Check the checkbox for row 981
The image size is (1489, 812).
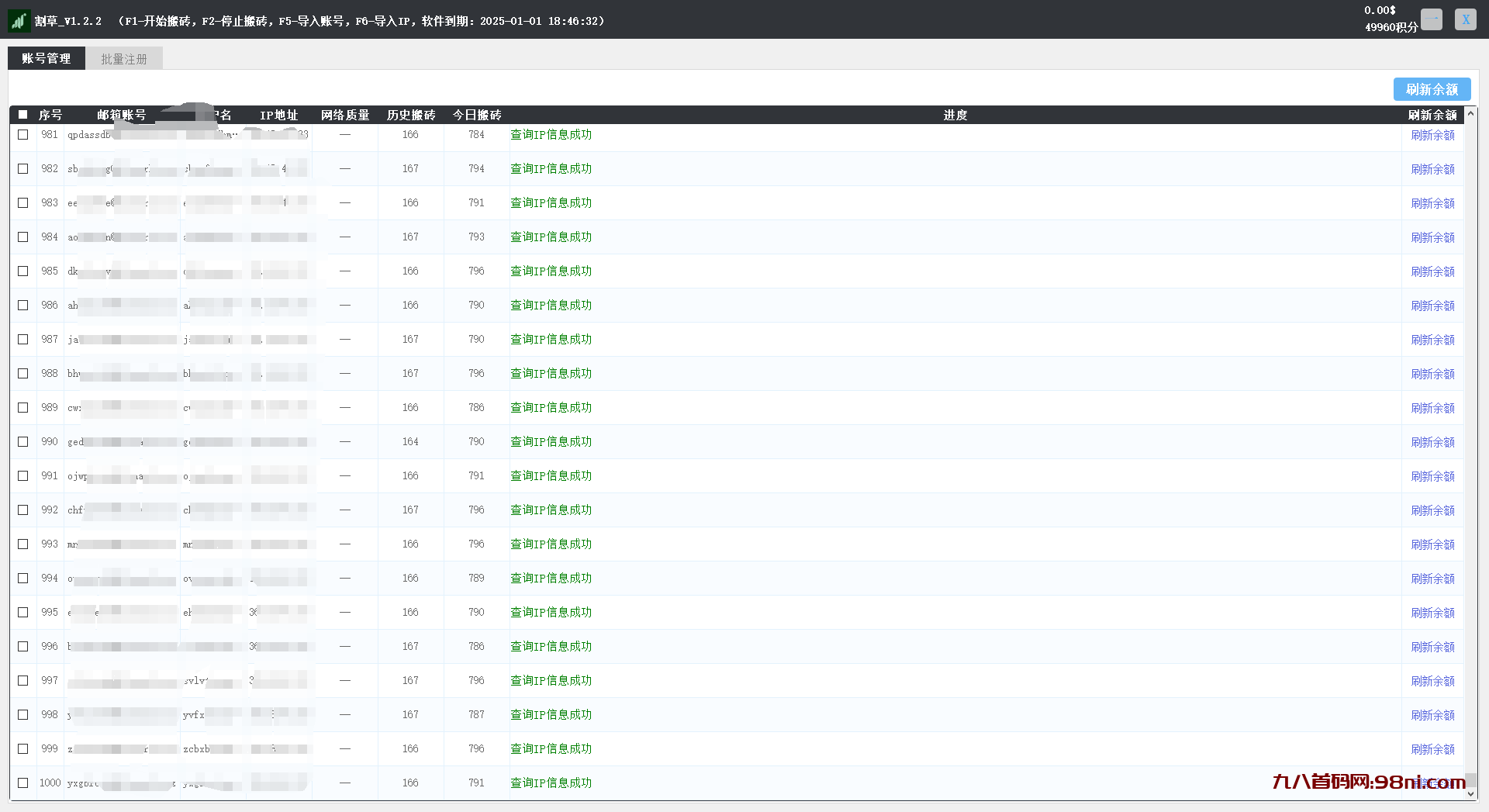tap(23, 135)
